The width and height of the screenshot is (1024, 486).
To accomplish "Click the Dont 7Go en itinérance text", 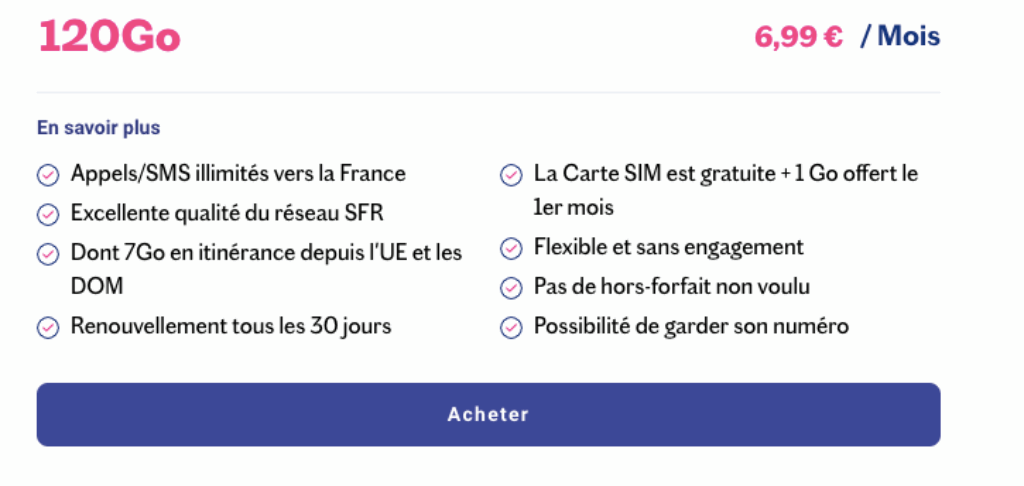I will (x=266, y=253).
